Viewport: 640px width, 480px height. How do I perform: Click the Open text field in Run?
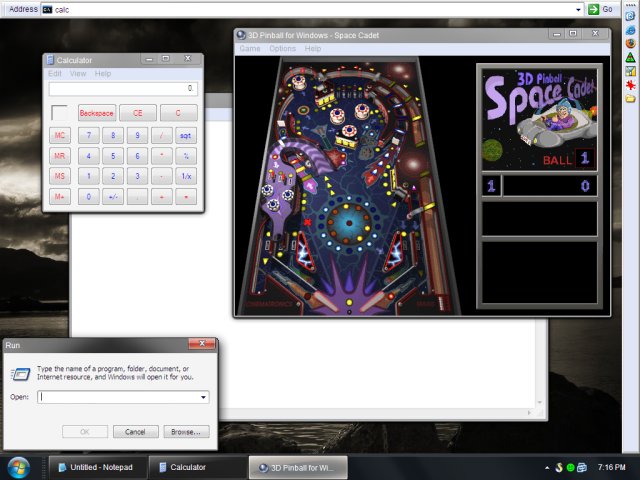(x=118, y=397)
